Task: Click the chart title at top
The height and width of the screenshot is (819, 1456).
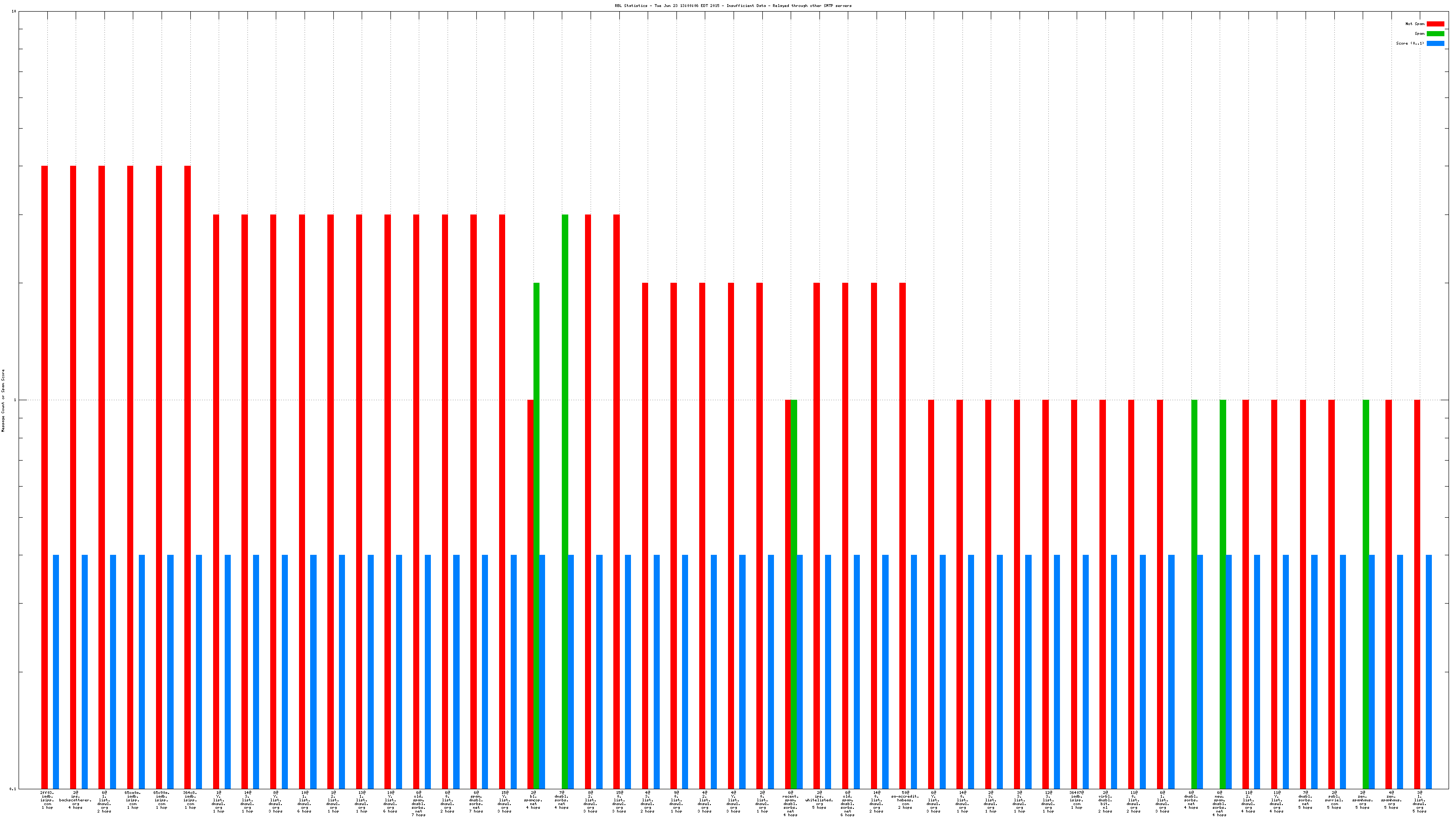Action: (733, 6)
